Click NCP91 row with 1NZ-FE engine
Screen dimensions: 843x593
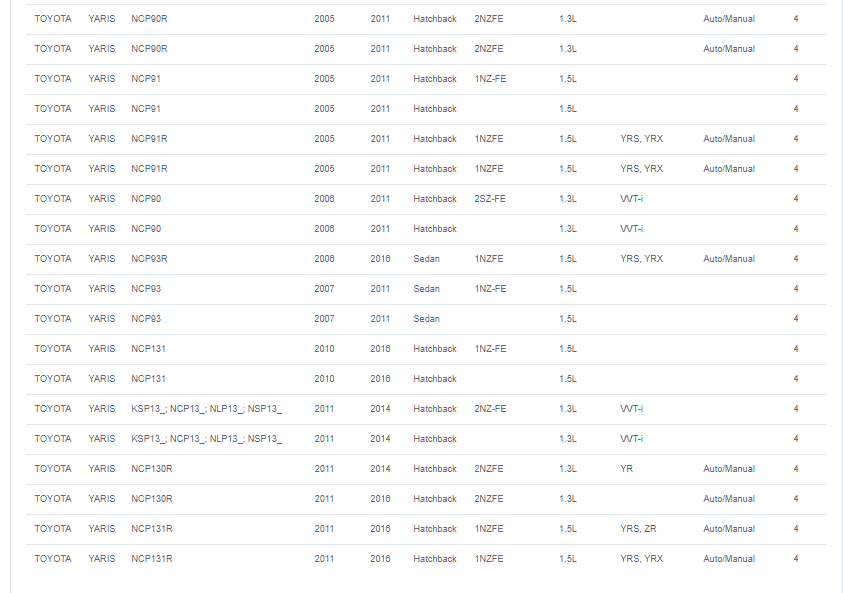425,79
